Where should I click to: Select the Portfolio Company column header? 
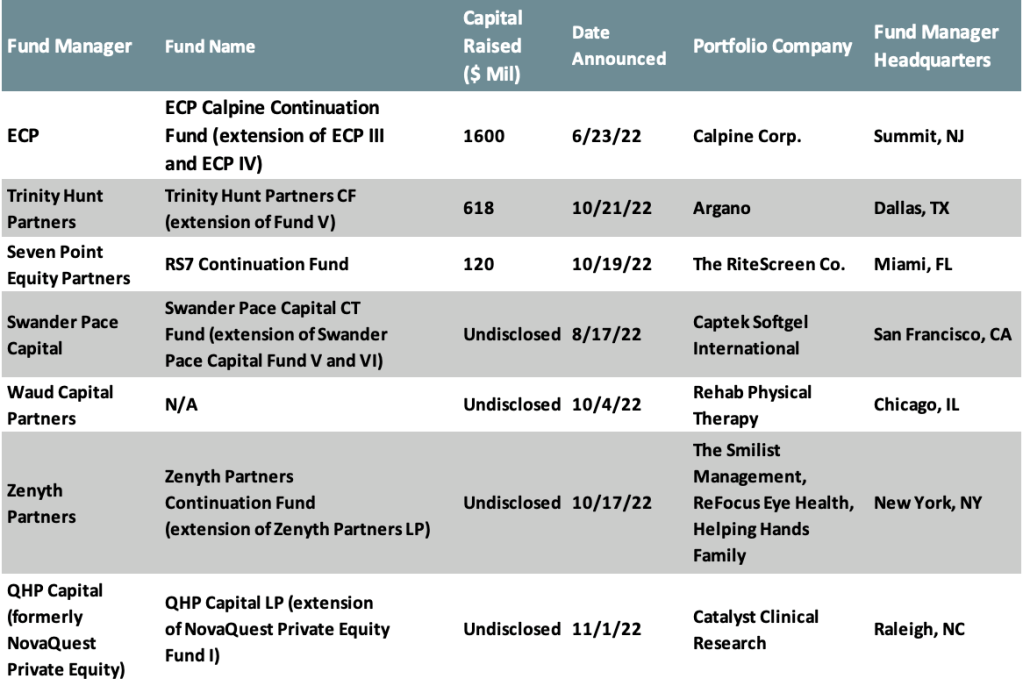pyautogui.click(x=772, y=46)
